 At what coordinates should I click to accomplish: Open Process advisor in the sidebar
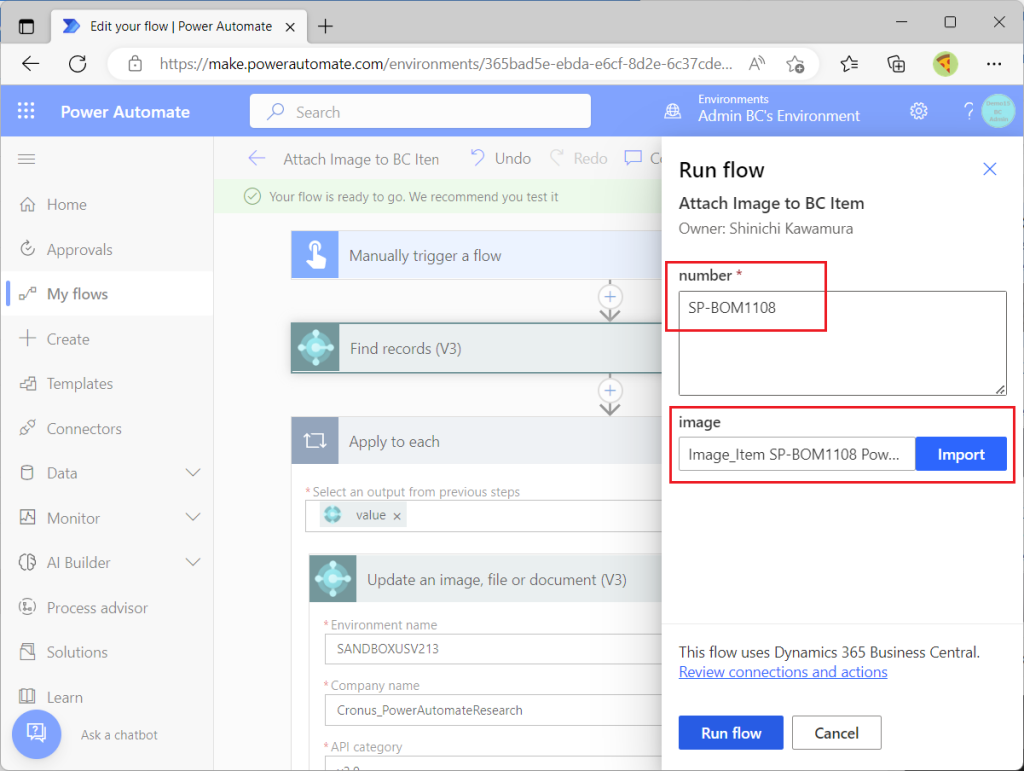point(107,608)
